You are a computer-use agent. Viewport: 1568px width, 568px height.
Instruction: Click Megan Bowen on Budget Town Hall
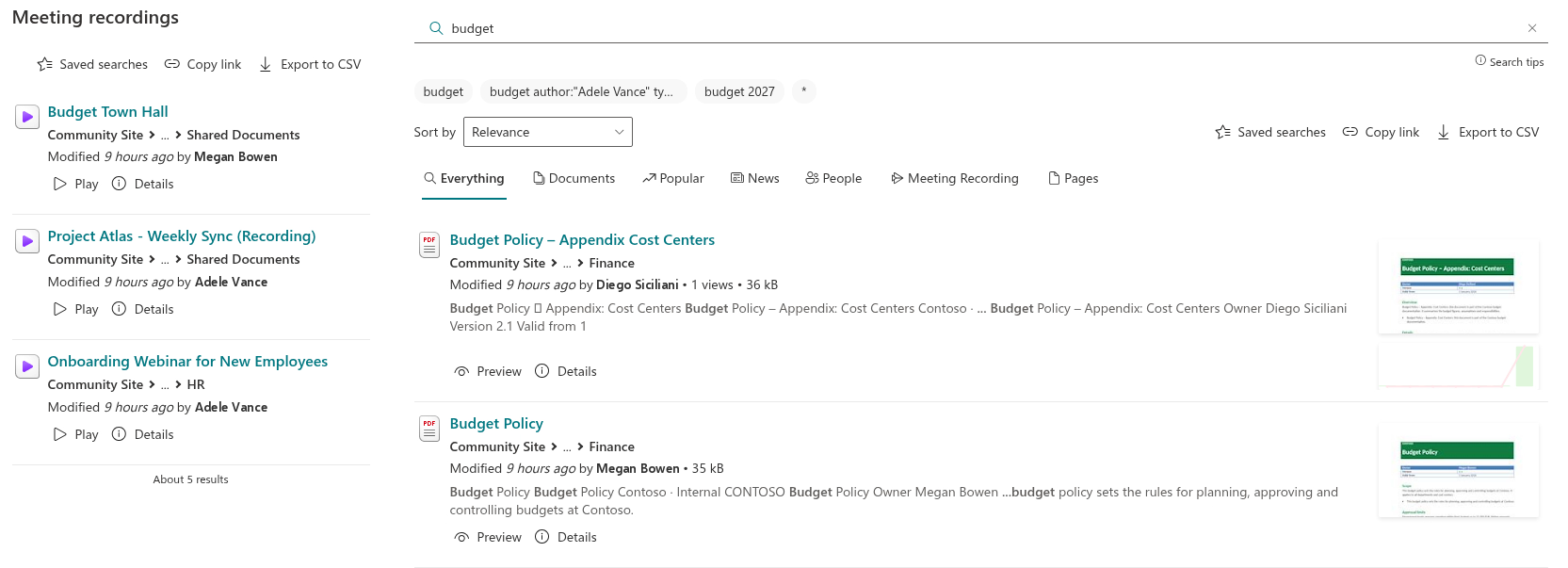tap(235, 156)
